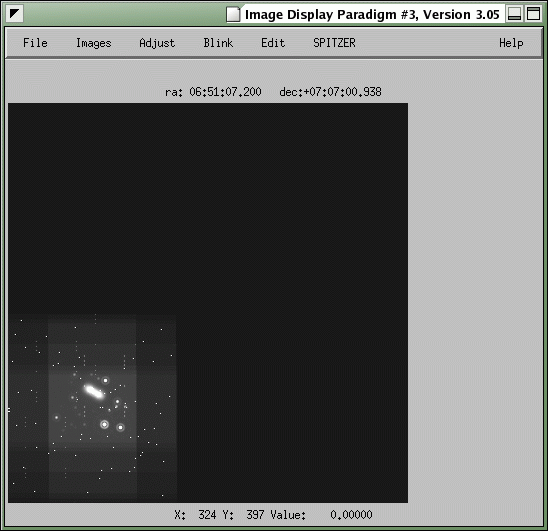Click the bright elongated galaxy in the image
This screenshot has height=531, width=548.
point(94,392)
